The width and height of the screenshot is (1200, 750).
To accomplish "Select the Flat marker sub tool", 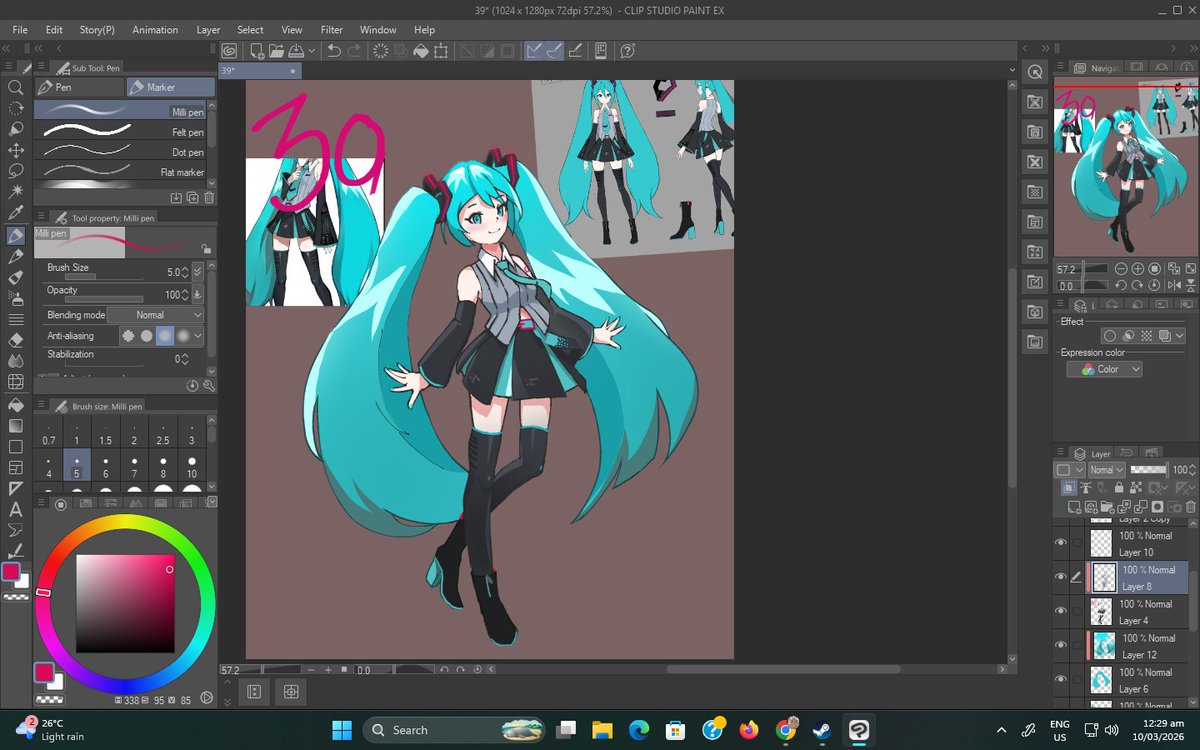I will (x=120, y=172).
